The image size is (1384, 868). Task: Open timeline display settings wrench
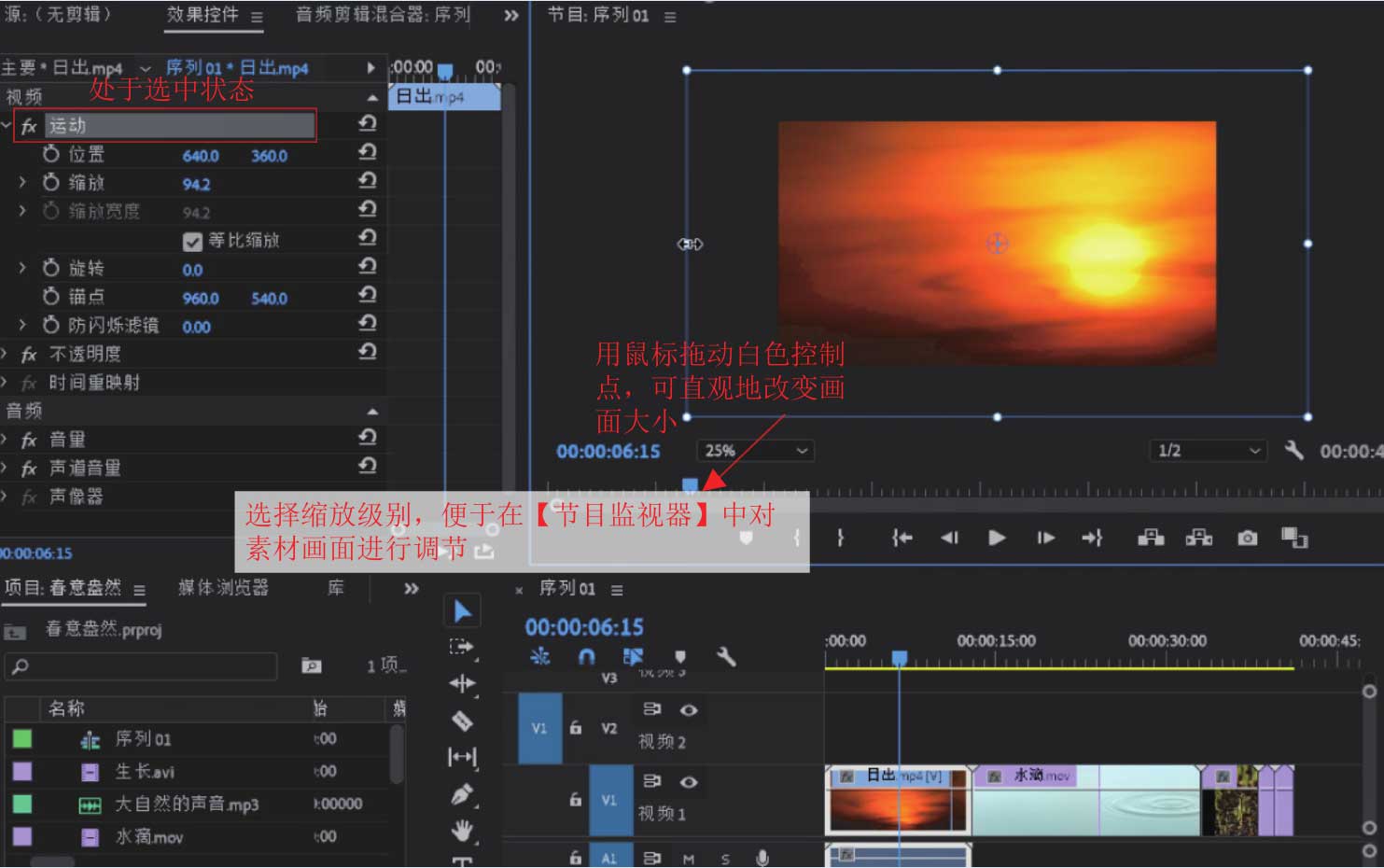726,657
